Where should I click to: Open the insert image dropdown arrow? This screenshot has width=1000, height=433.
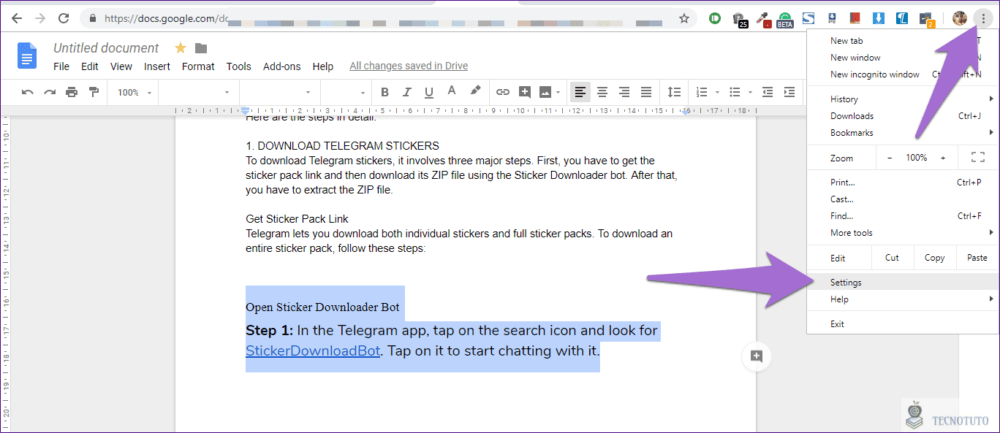click(558, 92)
